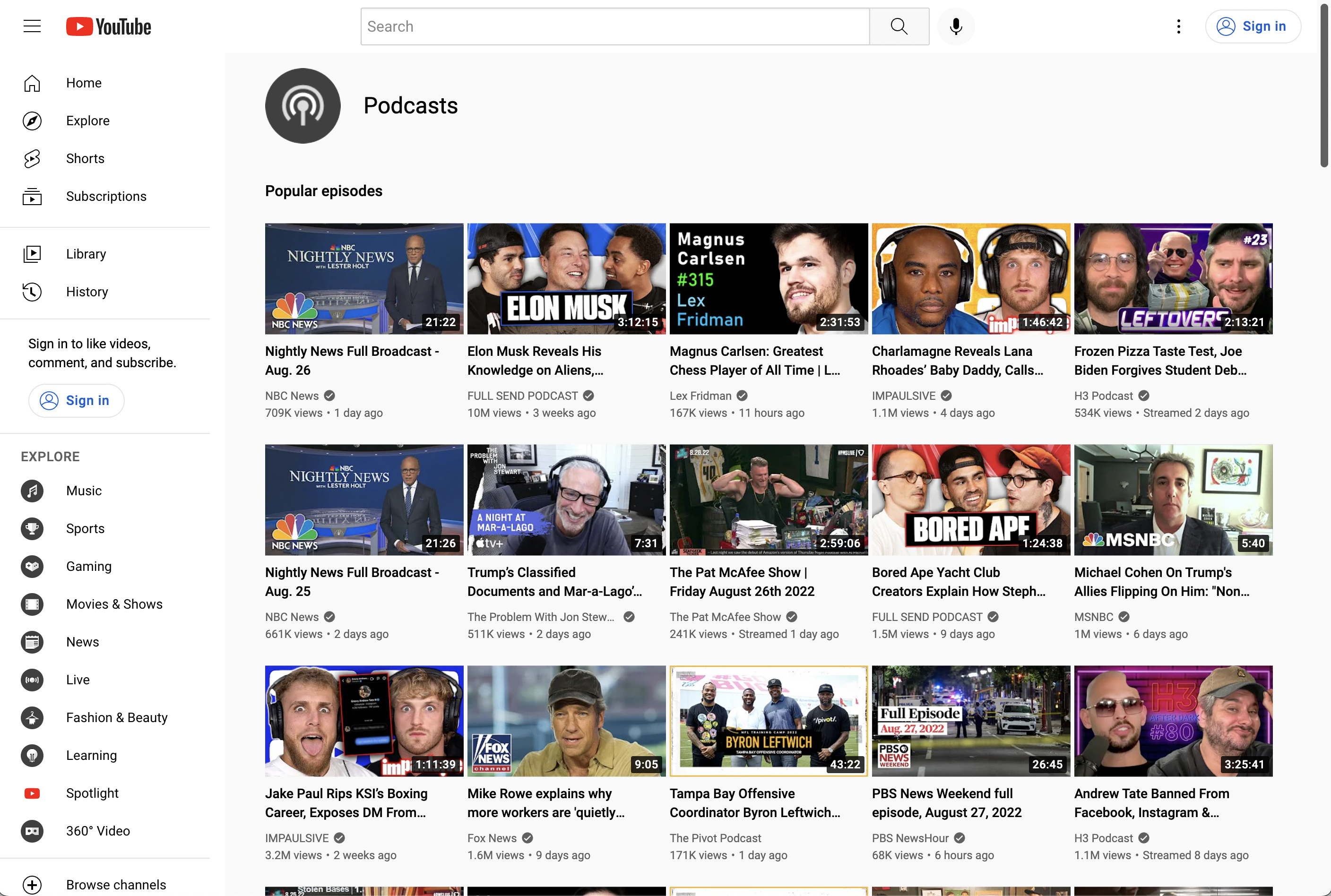Open the Leftovers #23 thumbnail
Screen dimensions: 1331x896
1173,278
